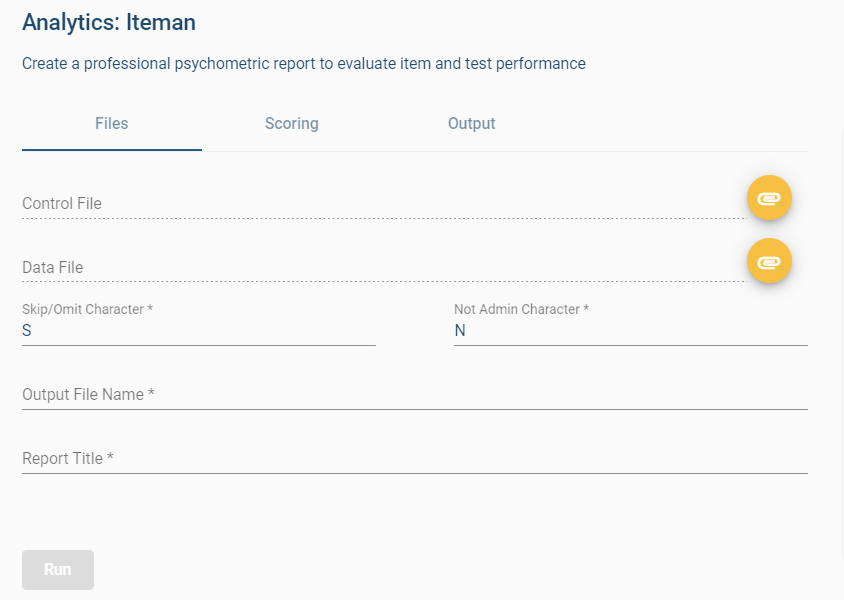Click the Data File paperclip attach icon
The width and height of the screenshot is (844, 600).
[x=769, y=262]
